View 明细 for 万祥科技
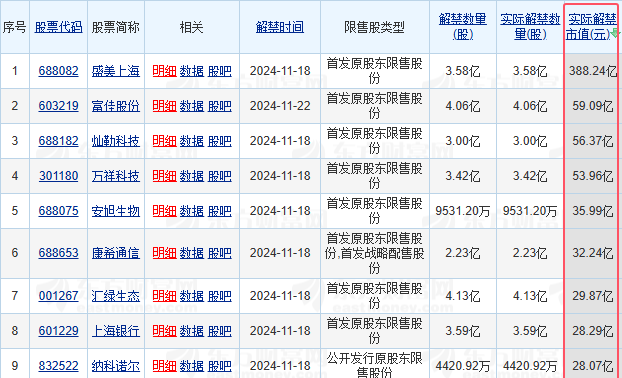This screenshot has width=622, height=378. (x=164, y=176)
